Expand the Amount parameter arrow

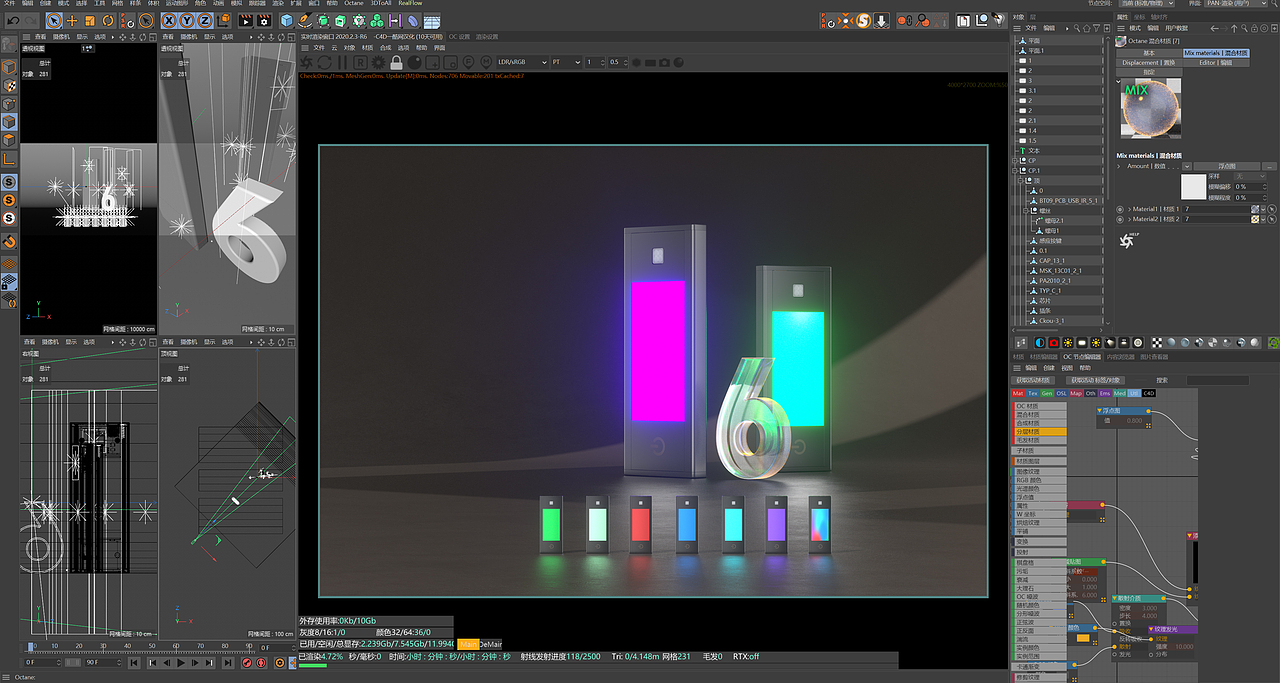coord(1118,166)
